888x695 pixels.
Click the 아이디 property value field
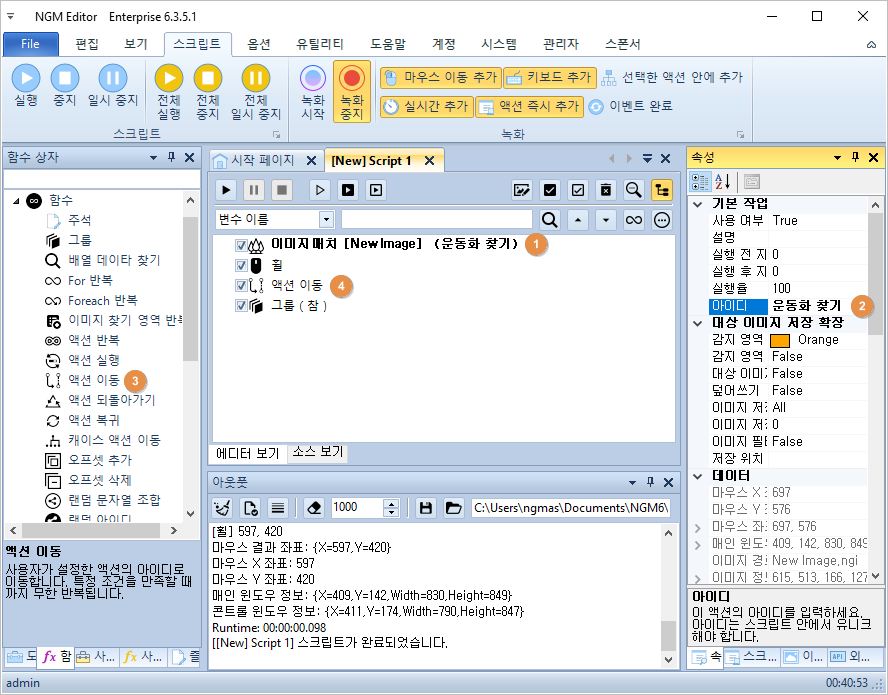(818, 306)
